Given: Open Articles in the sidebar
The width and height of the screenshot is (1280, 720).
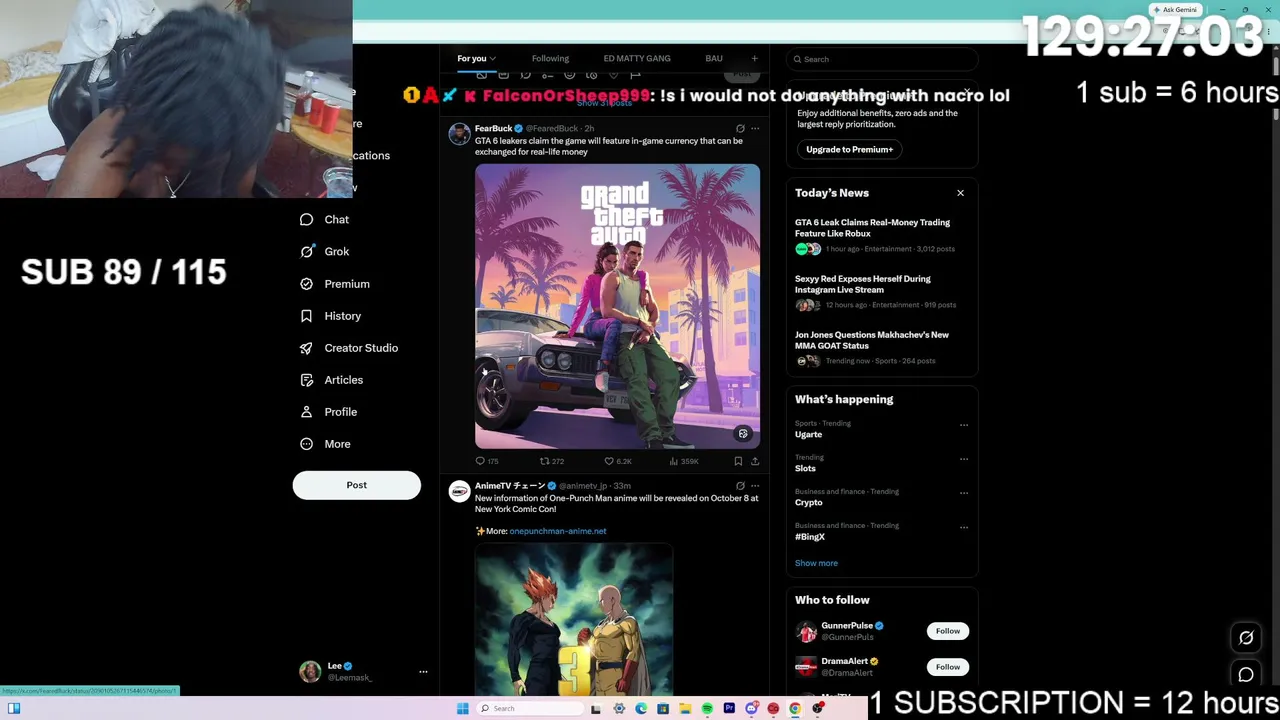Looking at the screenshot, I should (331, 380).
